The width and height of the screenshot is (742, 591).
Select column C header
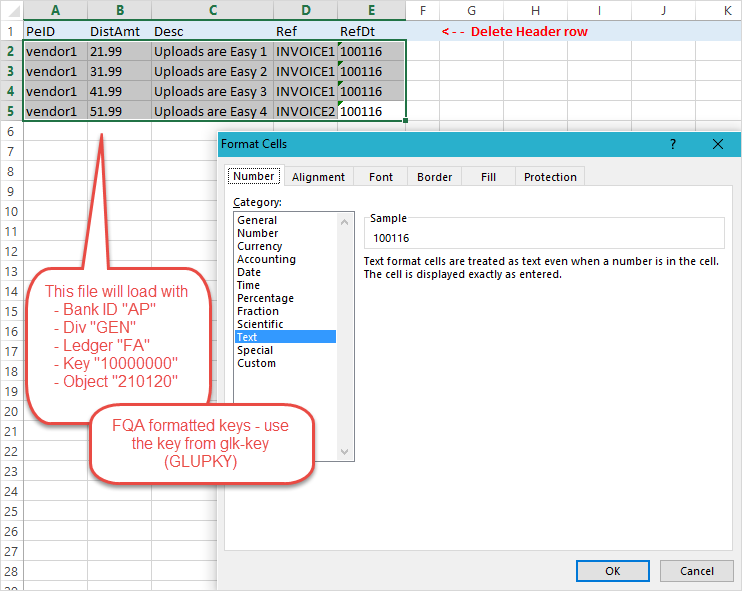click(x=211, y=10)
